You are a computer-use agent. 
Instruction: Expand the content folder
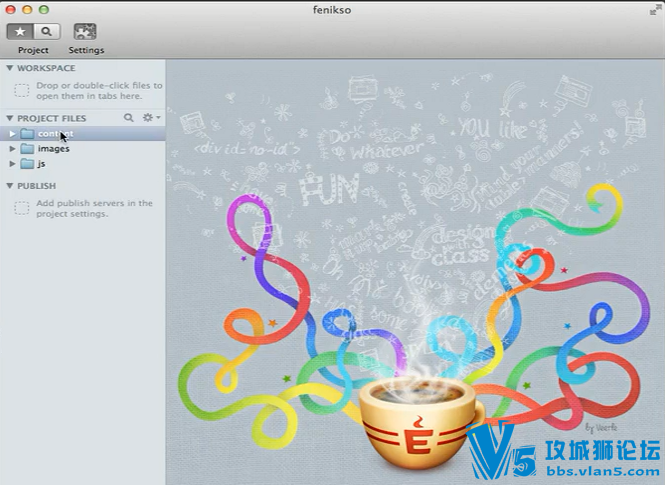(x=12, y=134)
